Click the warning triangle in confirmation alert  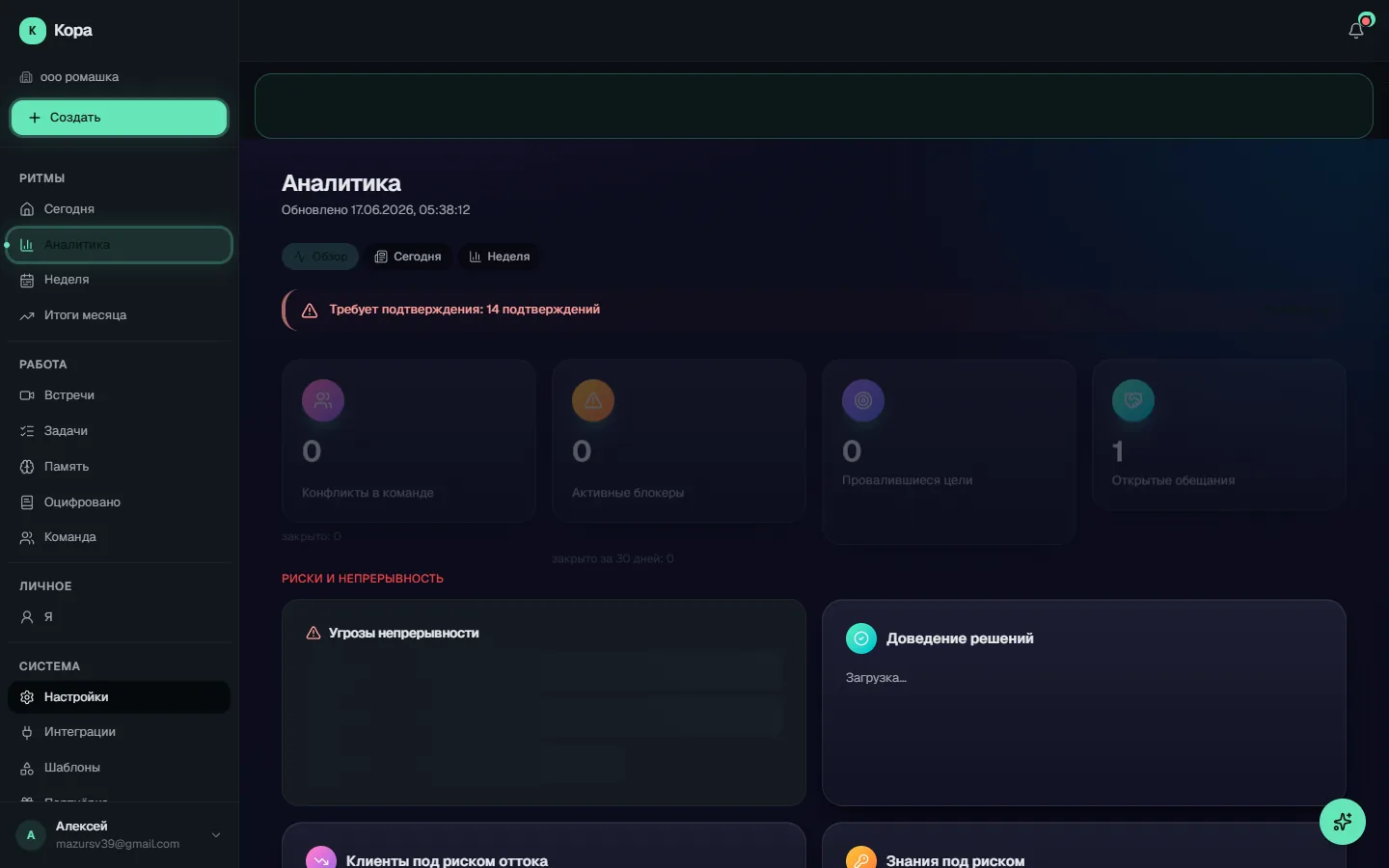click(310, 311)
